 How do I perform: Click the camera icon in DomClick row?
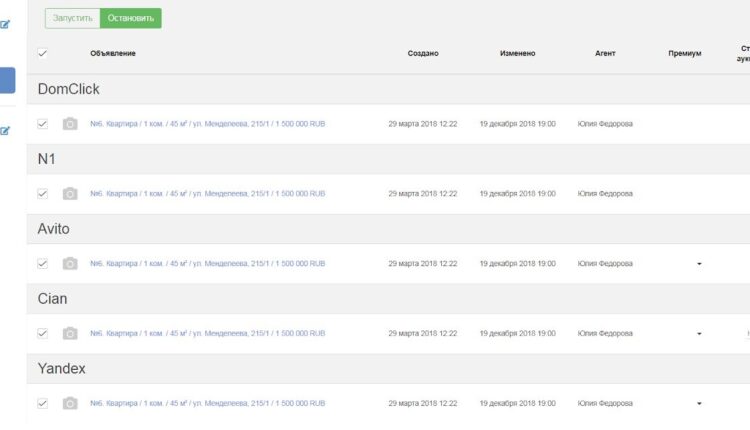[x=69, y=124]
